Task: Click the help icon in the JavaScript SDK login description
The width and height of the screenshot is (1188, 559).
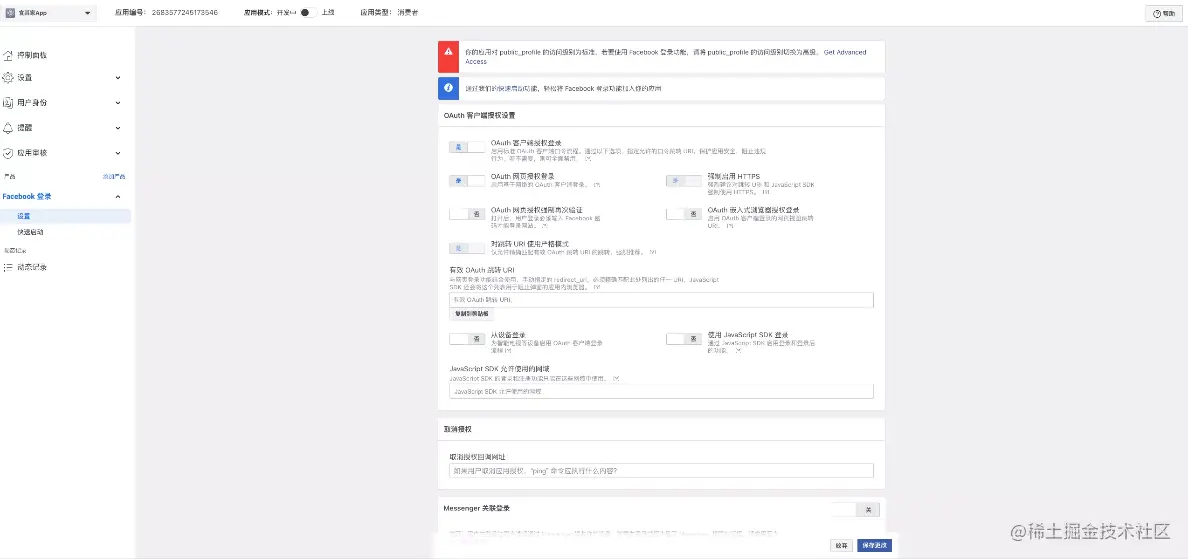Action: pos(738,351)
